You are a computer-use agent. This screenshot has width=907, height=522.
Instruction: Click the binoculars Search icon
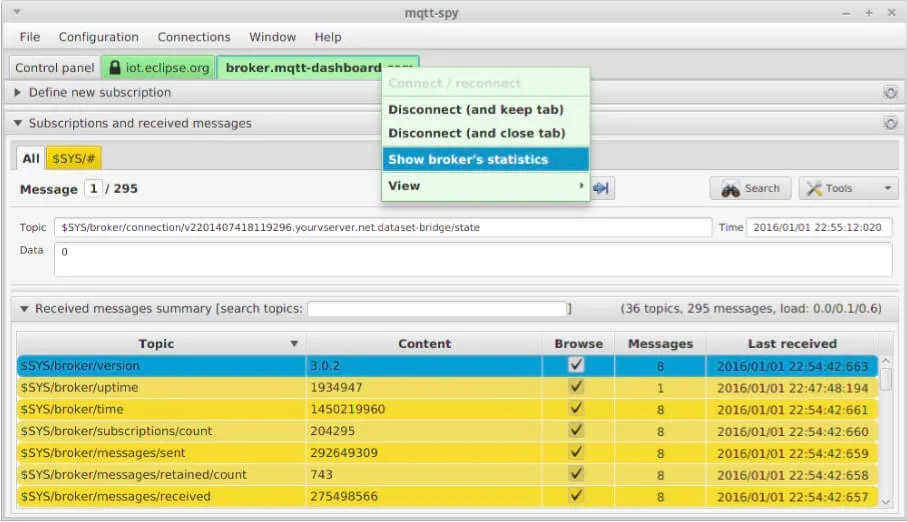[731, 189]
